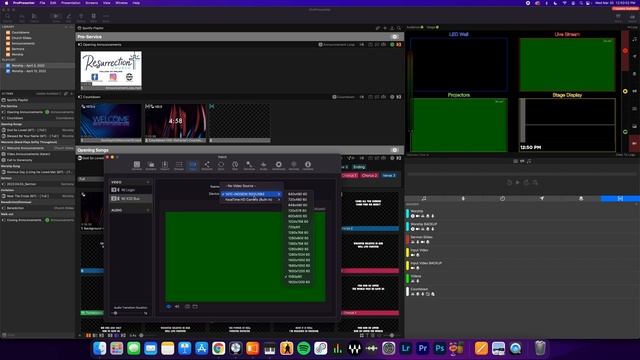Click the Projectors screen preview

[x=459, y=125]
